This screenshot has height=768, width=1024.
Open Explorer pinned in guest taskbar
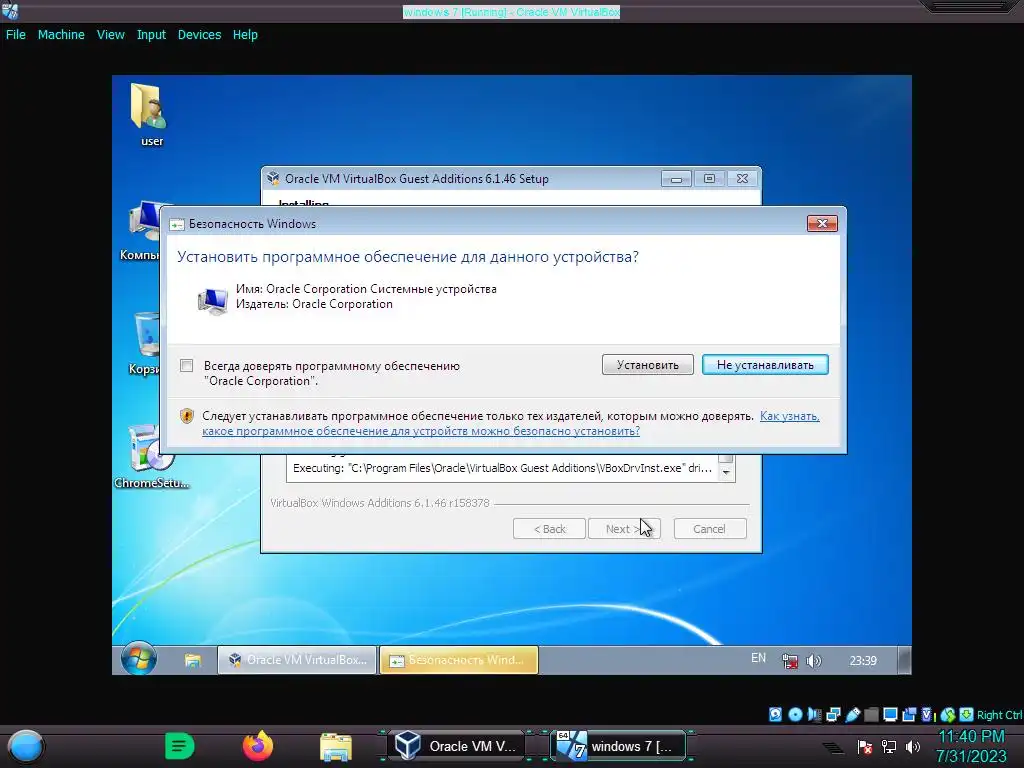(193, 660)
